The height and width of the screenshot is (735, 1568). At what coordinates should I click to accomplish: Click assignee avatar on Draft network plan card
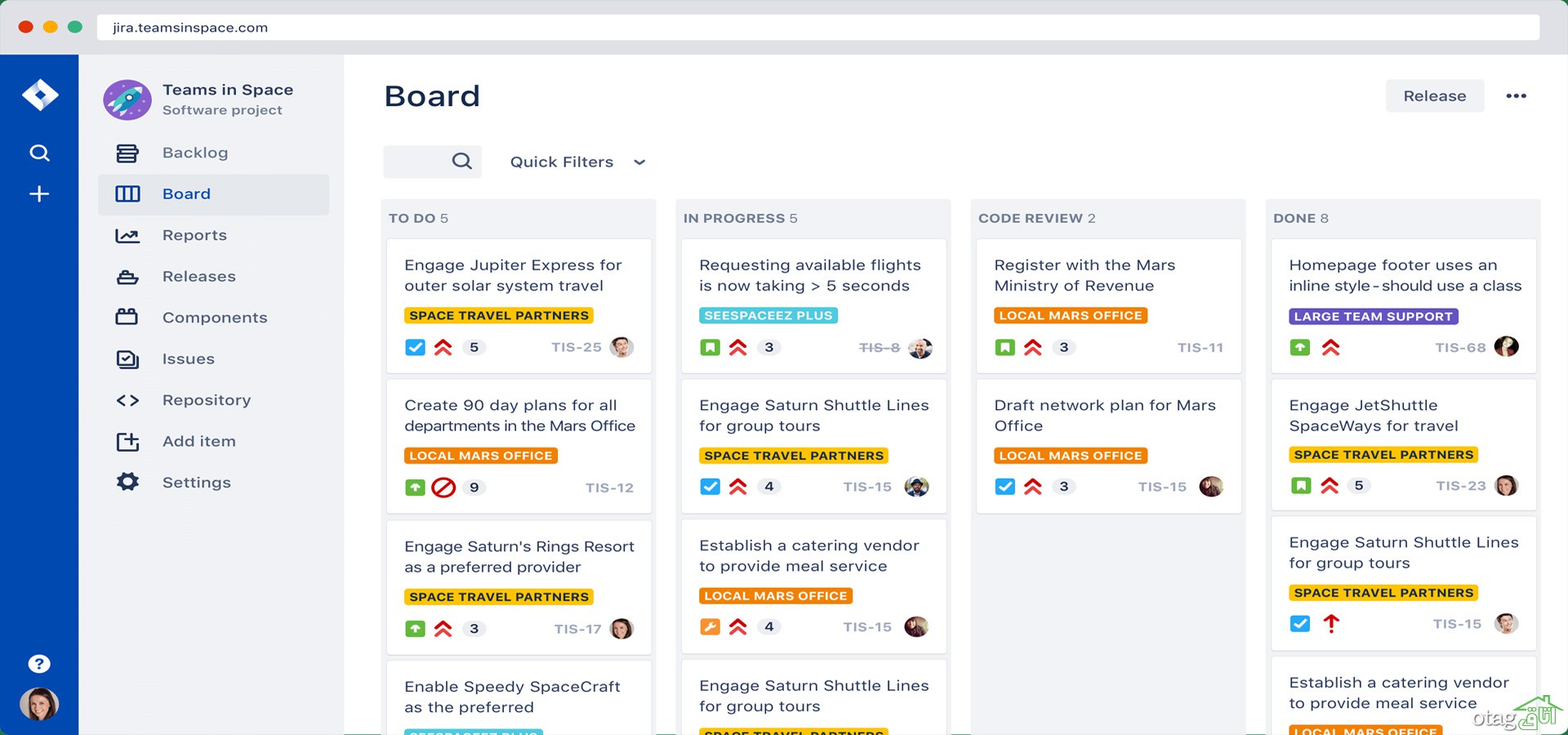tap(1211, 487)
